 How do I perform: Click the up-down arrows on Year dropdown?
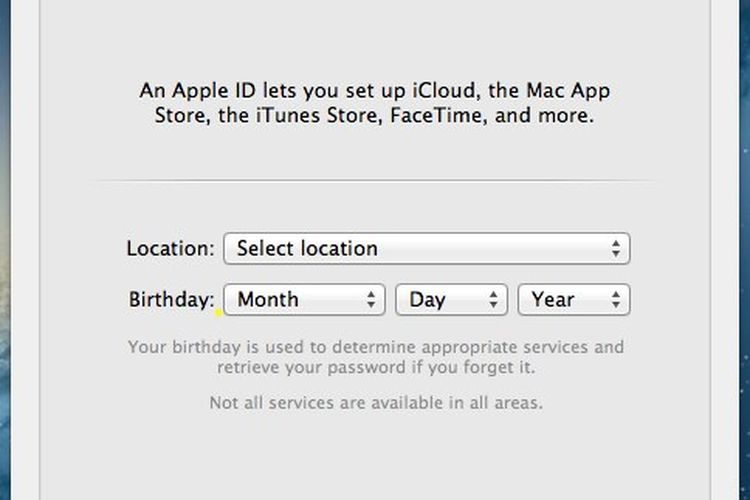pyautogui.click(x=616, y=300)
